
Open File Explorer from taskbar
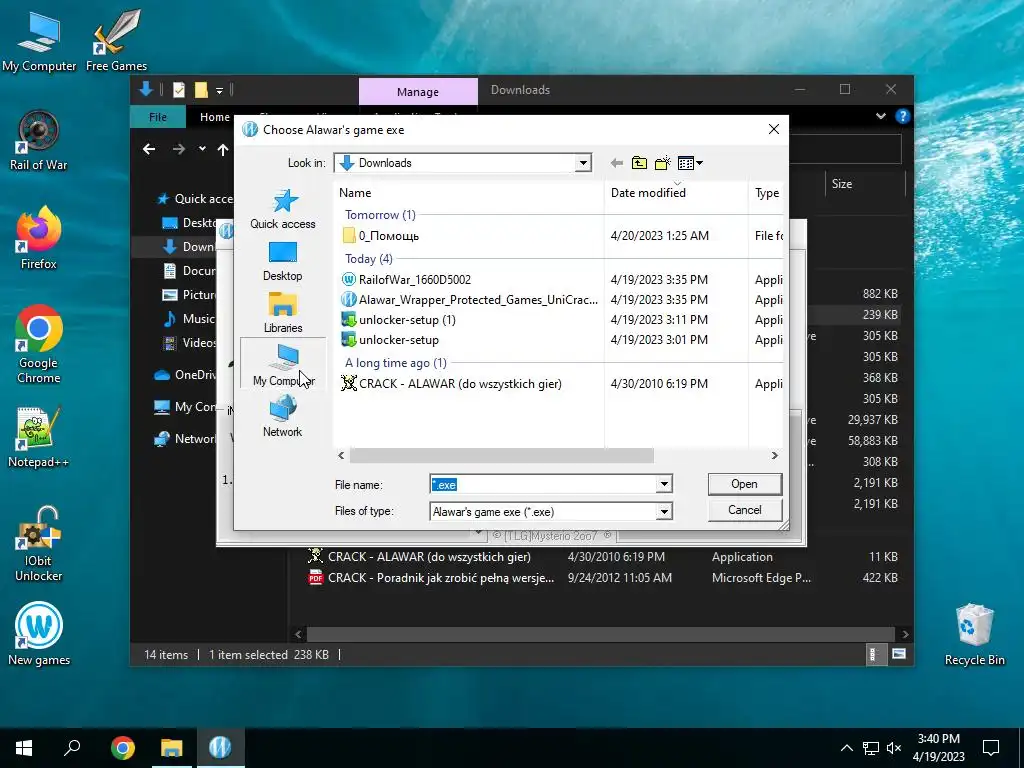[x=172, y=748]
